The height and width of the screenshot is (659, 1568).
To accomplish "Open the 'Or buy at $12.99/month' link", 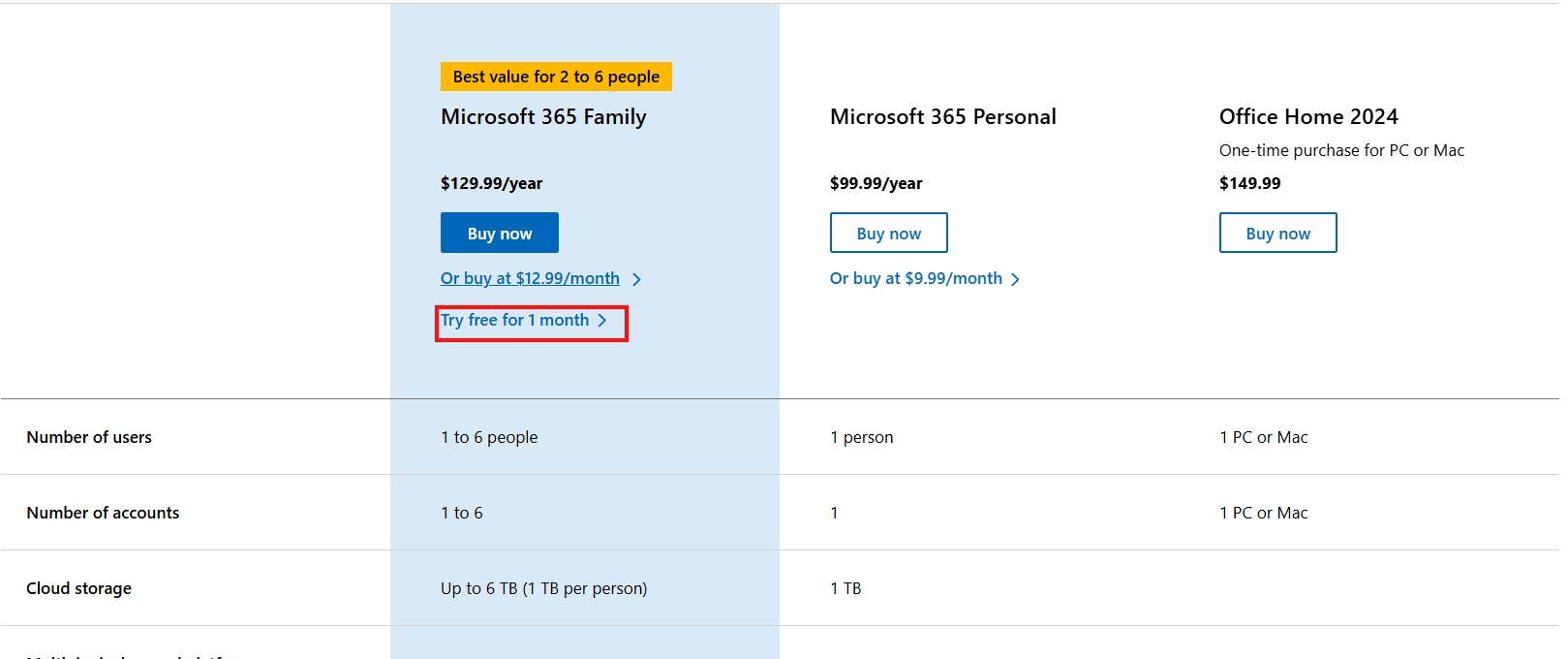I will point(530,278).
